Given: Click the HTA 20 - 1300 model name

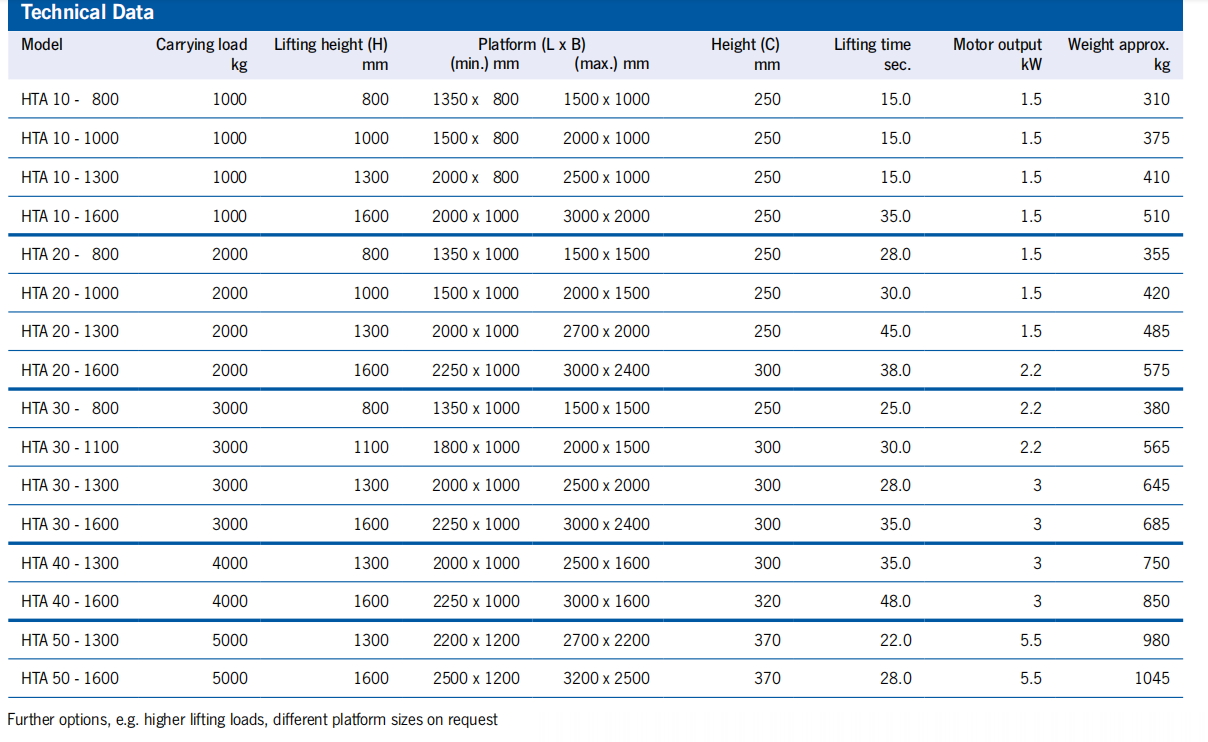Looking at the screenshot, I should (x=70, y=331).
